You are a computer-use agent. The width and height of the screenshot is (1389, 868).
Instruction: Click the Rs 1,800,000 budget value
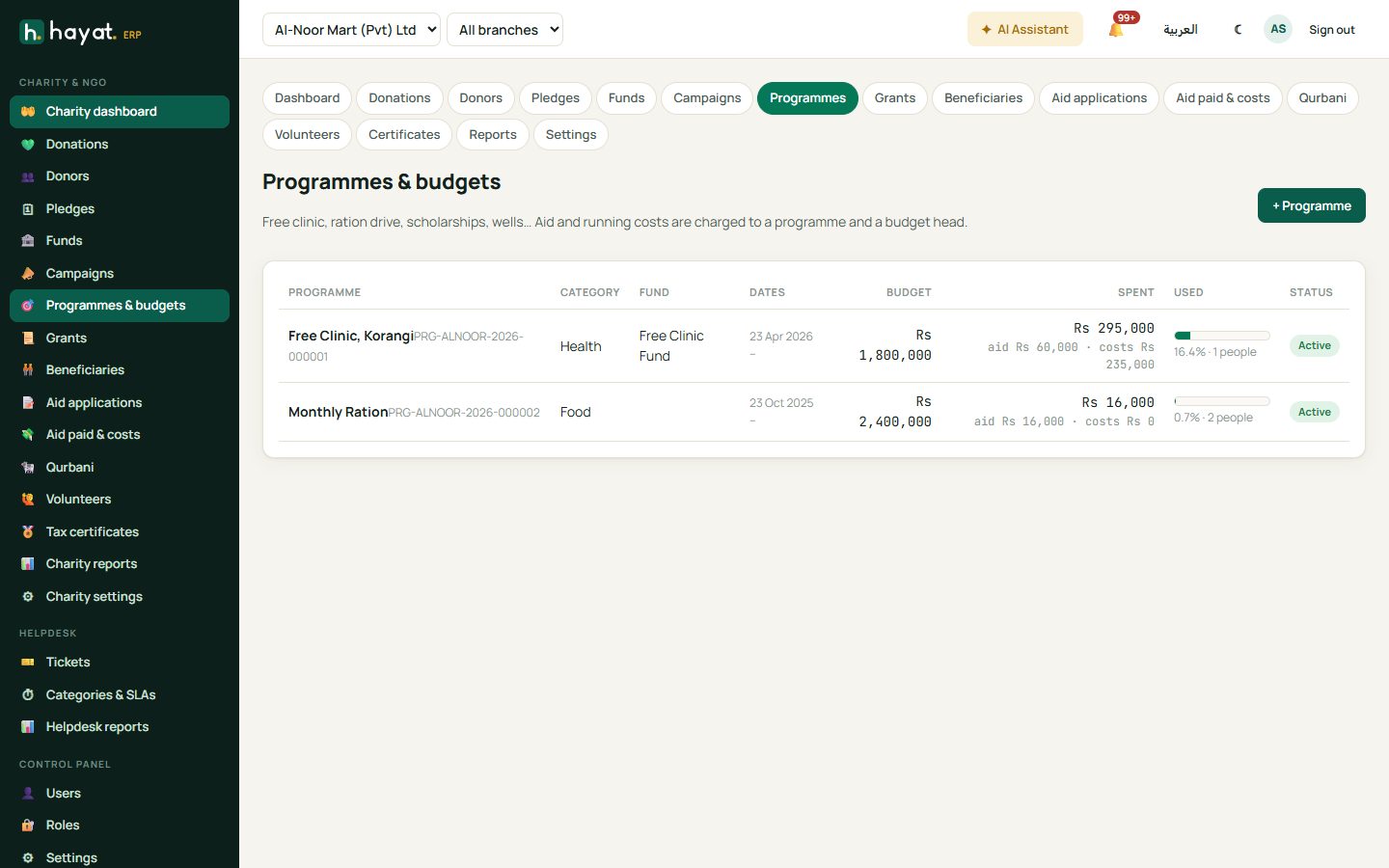pyautogui.click(x=895, y=345)
